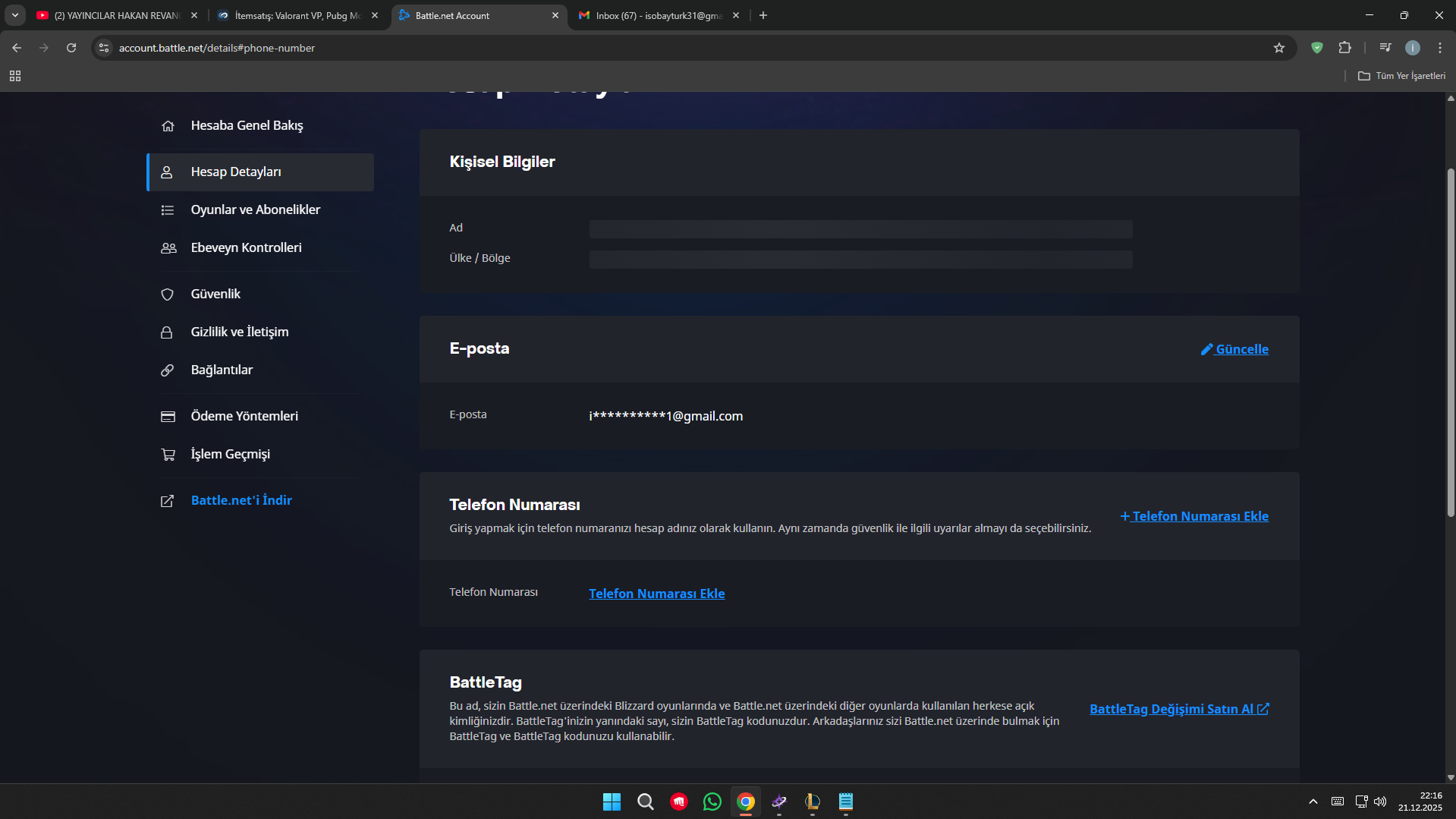Open Ödeme Yöntemleri page
The height and width of the screenshot is (819, 1456).
(244, 417)
